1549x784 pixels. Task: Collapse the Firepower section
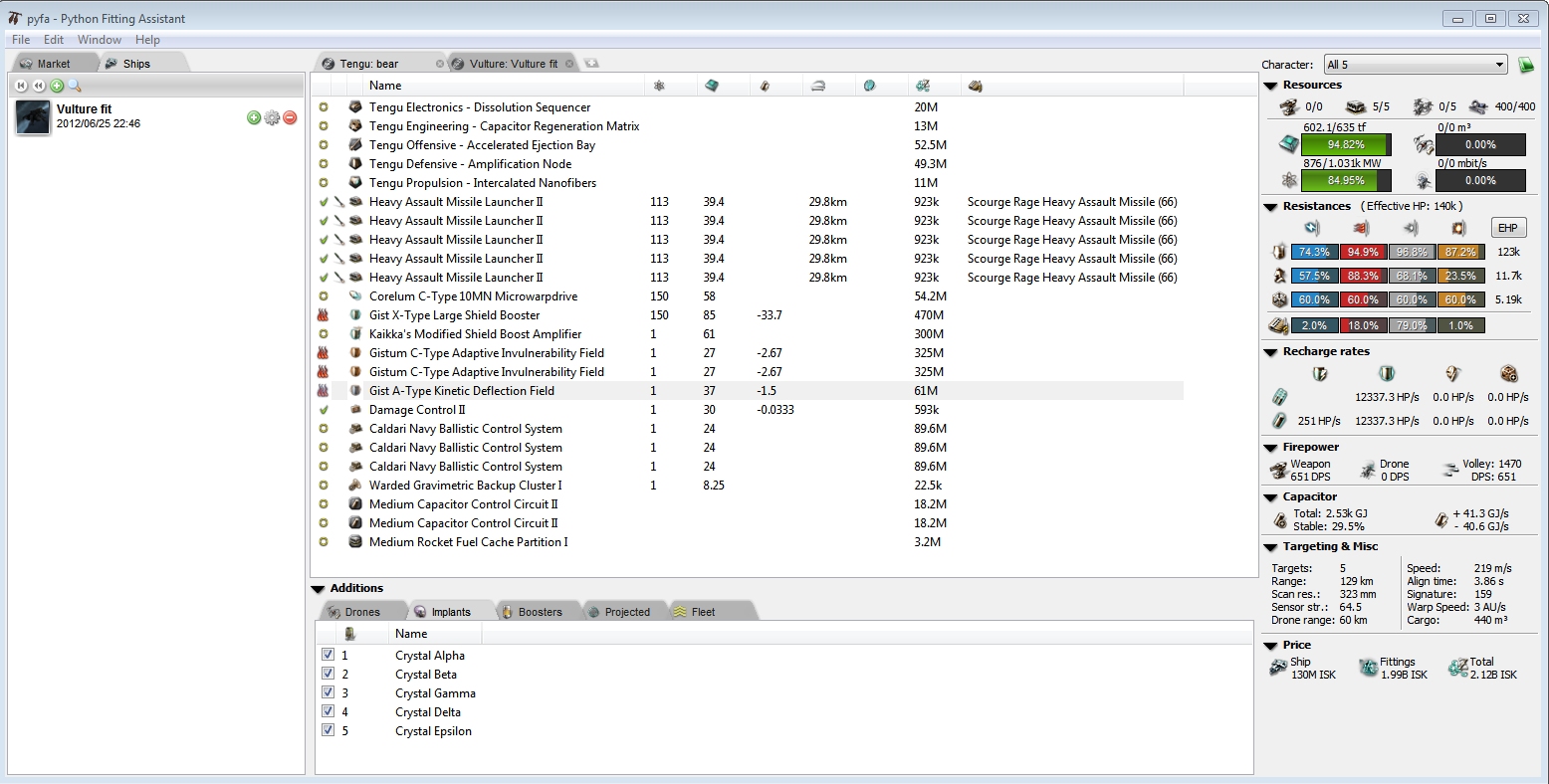(1271, 448)
